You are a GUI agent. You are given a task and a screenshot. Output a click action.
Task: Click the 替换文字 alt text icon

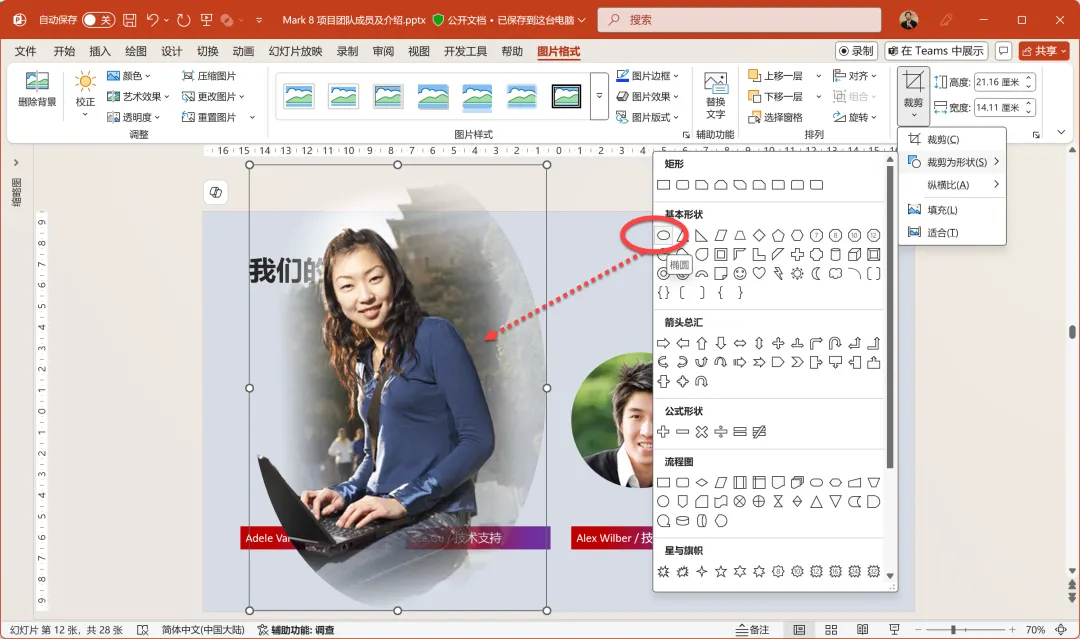tap(715, 95)
